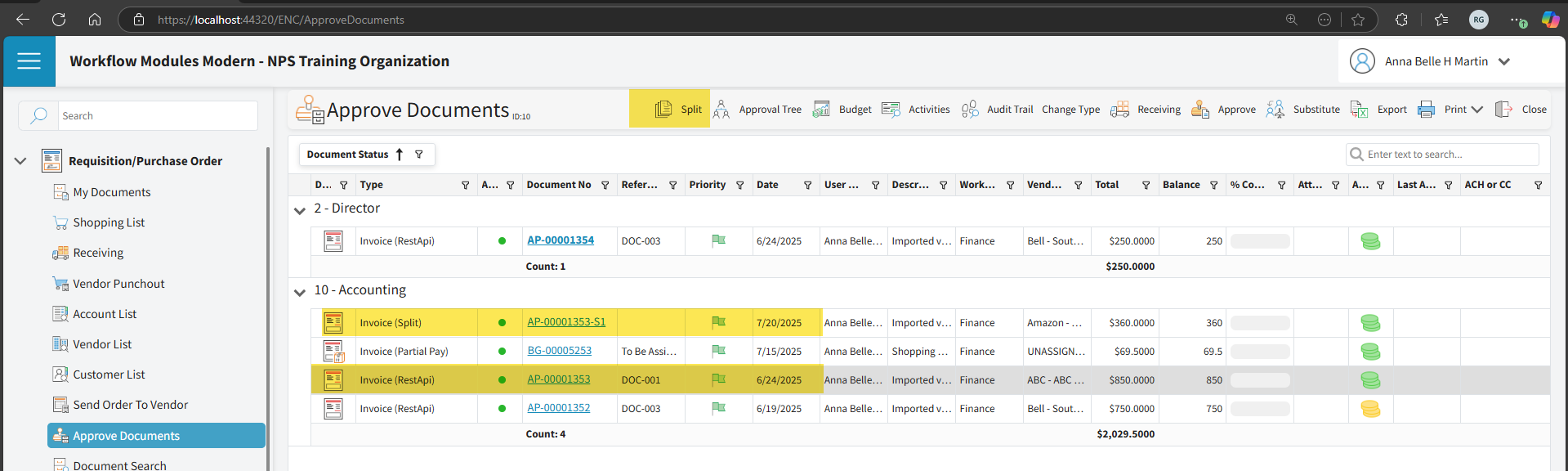Click the Approve toolbar icon
This screenshot has width=1568, height=471.
pyautogui.click(x=1200, y=110)
